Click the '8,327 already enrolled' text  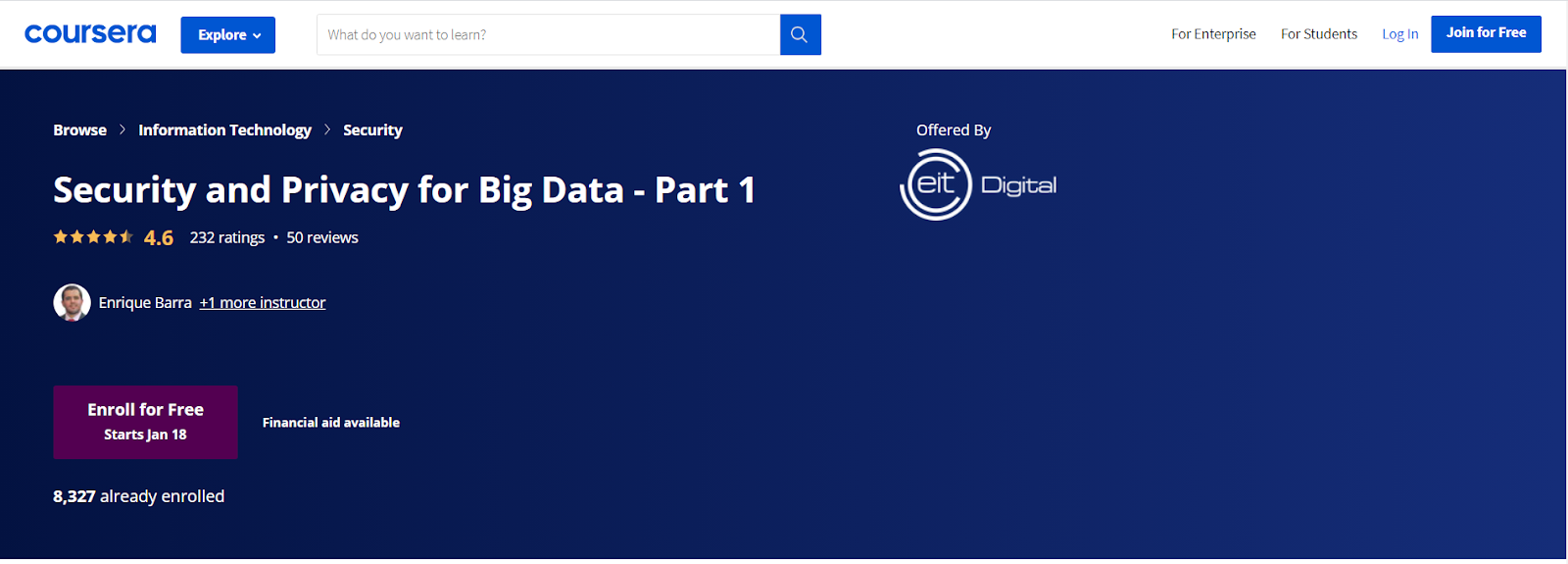139,496
